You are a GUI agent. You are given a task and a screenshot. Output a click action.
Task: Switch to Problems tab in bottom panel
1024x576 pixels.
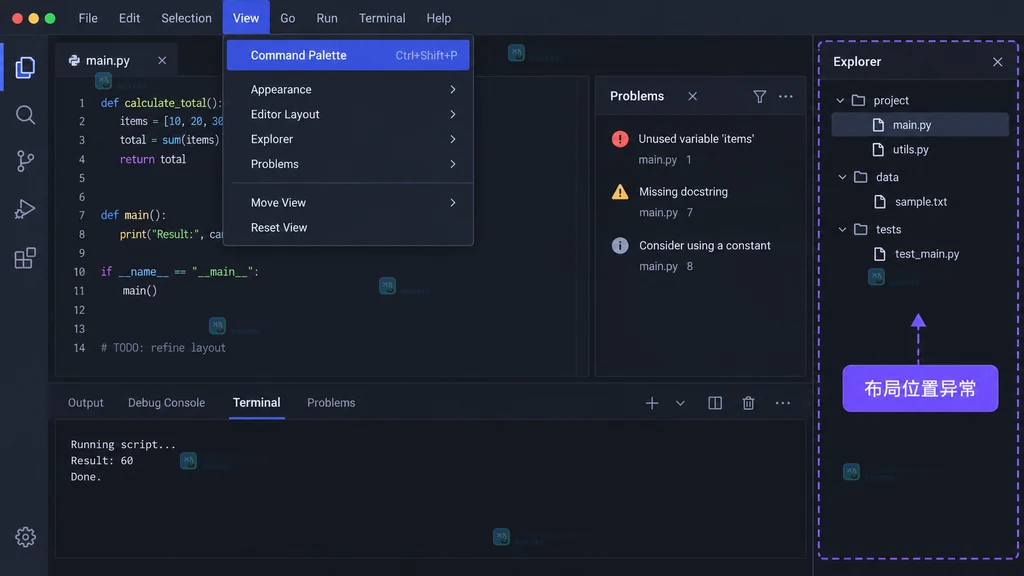tap(331, 403)
